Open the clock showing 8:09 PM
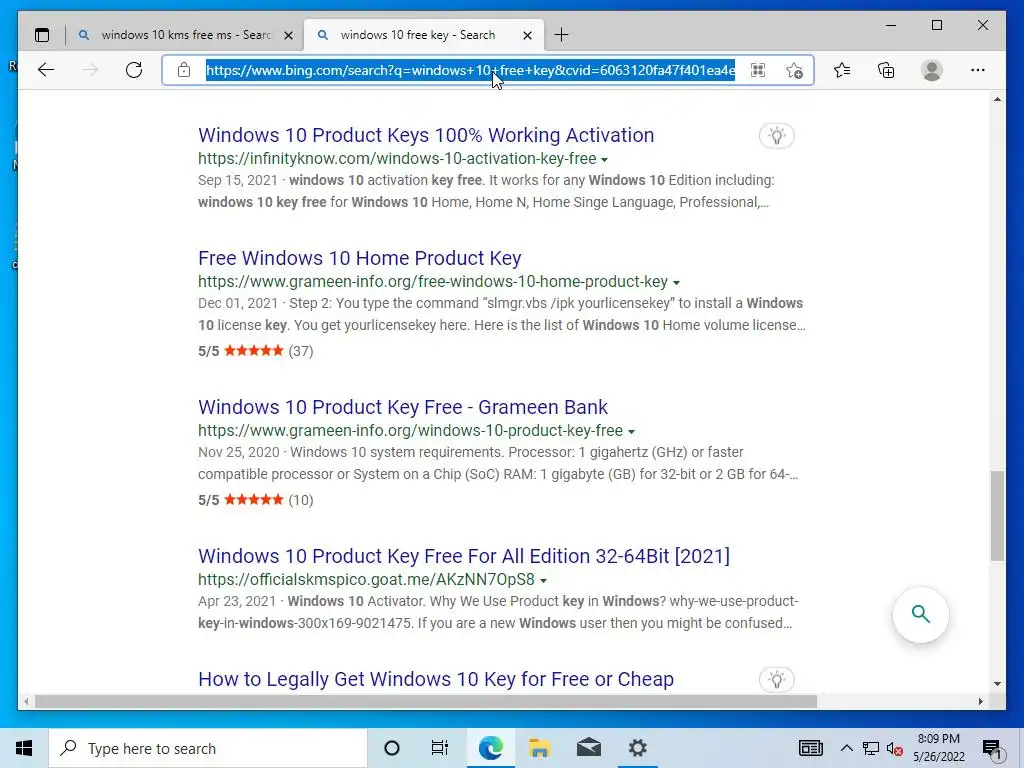This screenshot has width=1024, height=768. point(939,748)
